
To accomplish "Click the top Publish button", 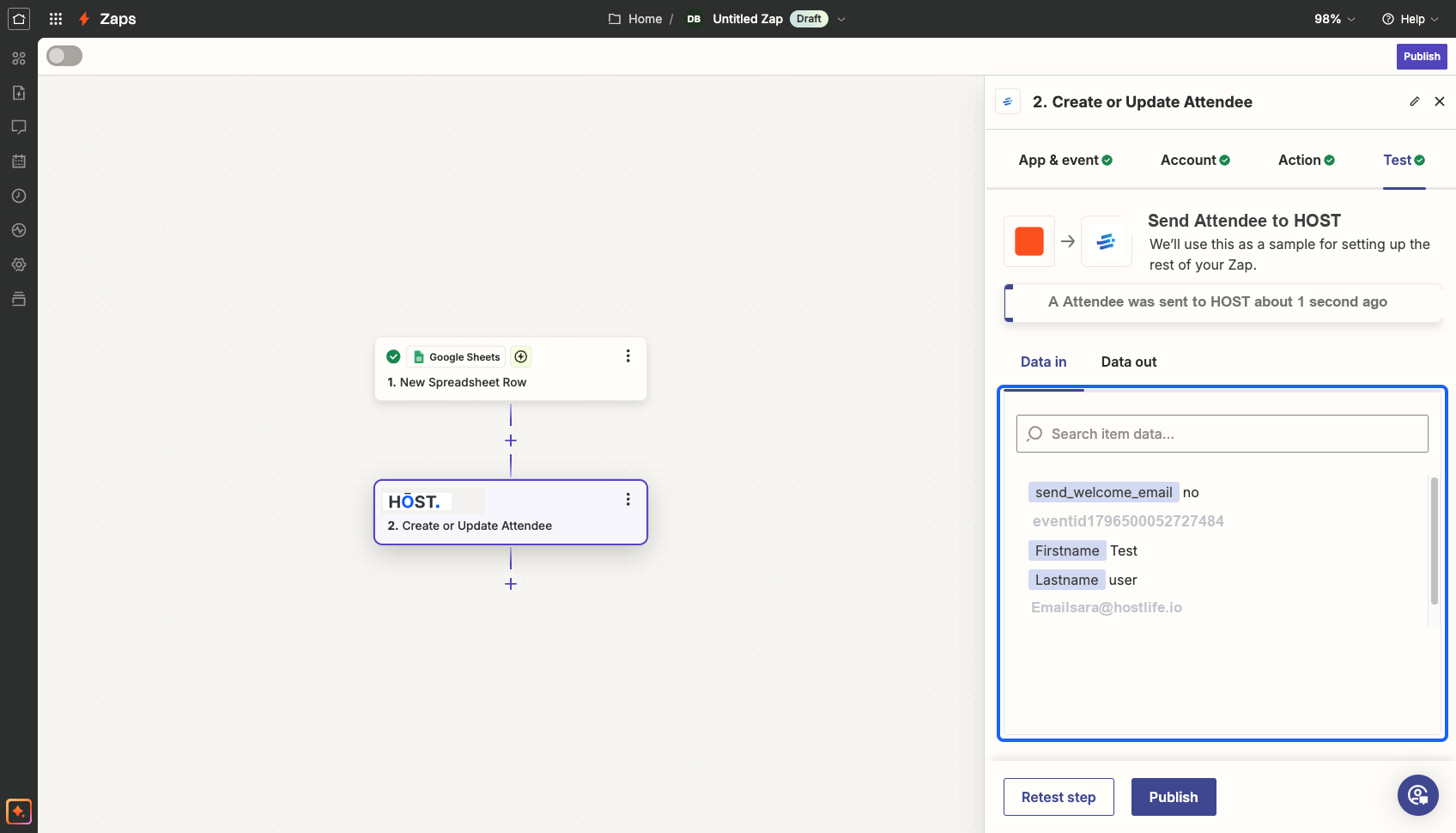I will [1422, 56].
